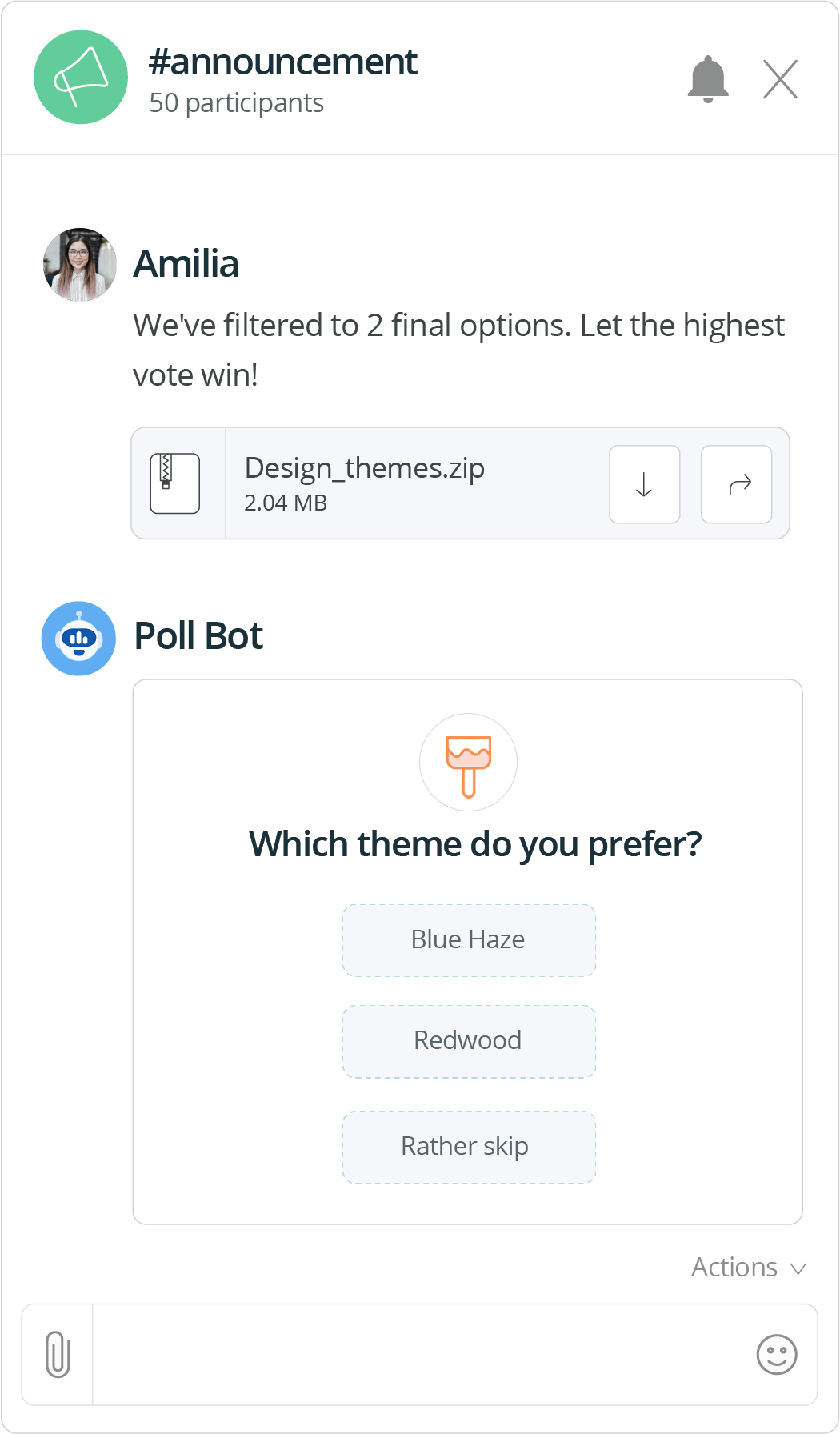Click the 50 participants label
The image size is (840, 1434).
coord(236,103)
